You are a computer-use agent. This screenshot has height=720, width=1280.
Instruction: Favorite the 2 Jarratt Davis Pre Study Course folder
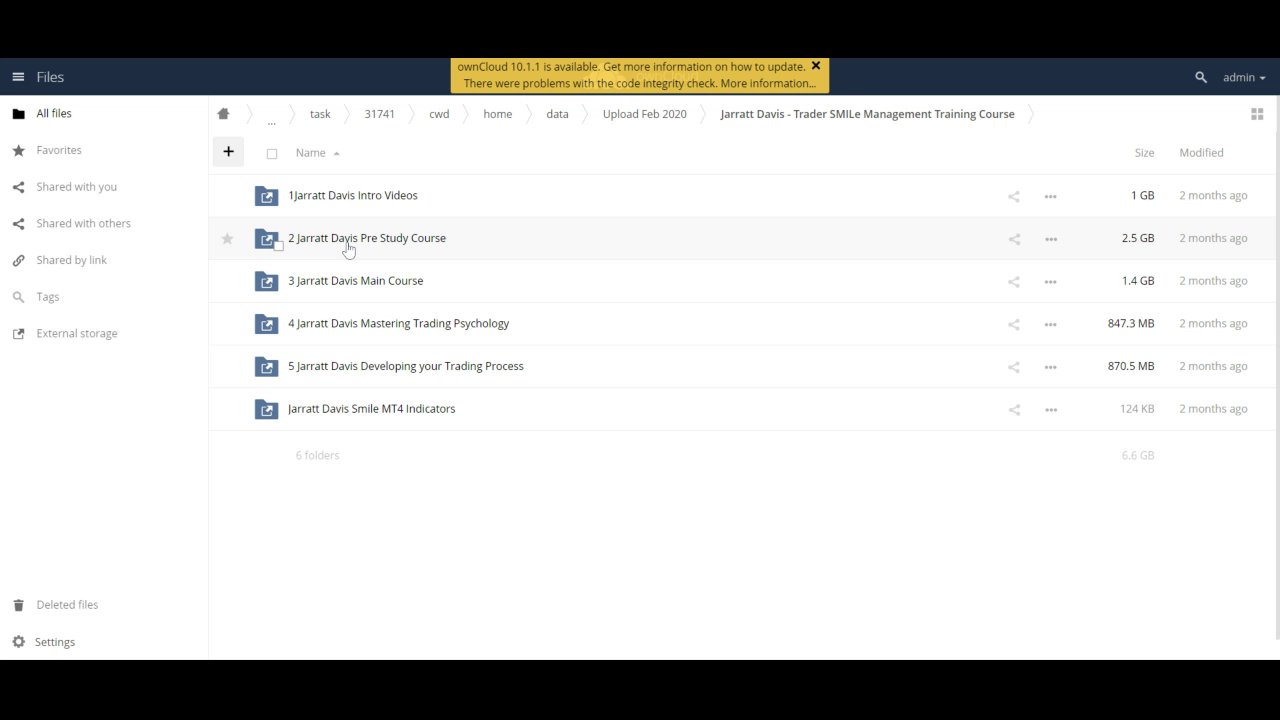227,238
